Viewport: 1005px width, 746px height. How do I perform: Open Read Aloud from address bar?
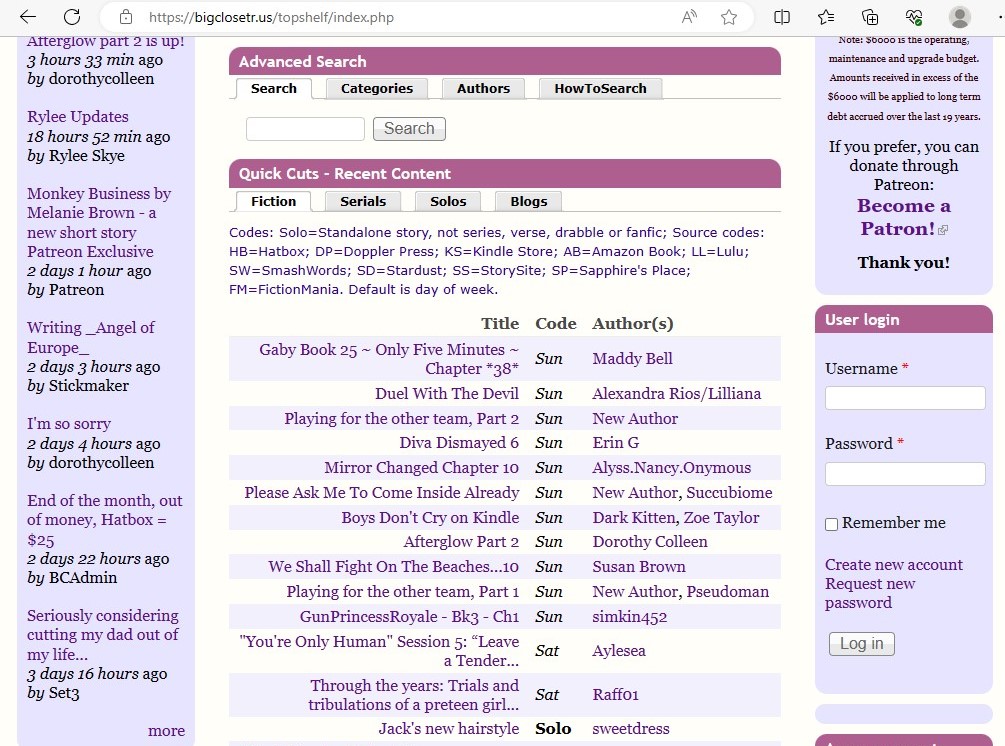[690, 17]
